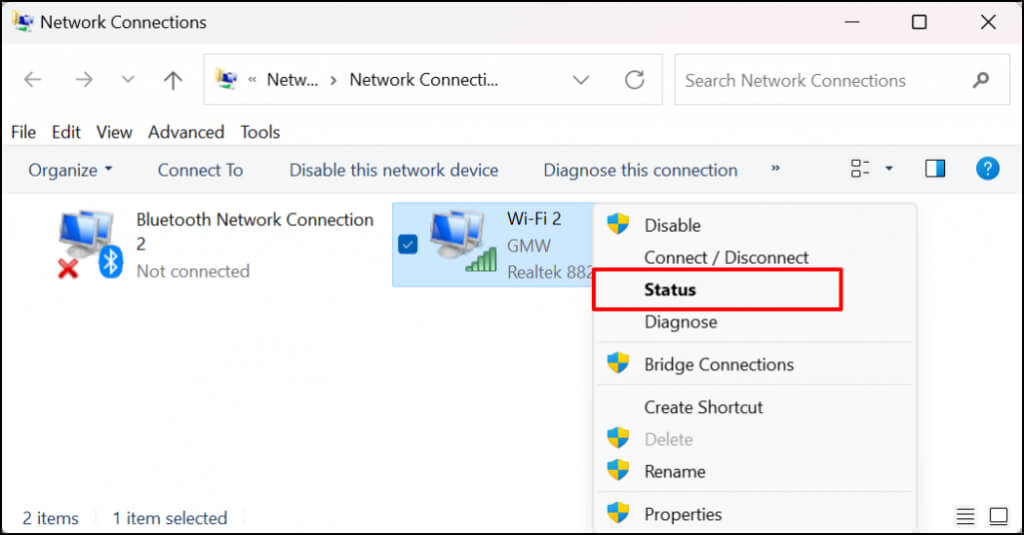Image resolution: width=1024 pixels, height=535 pixels.
Task: Open the Organize dropdown menu
Action: [x=70, y=170]
